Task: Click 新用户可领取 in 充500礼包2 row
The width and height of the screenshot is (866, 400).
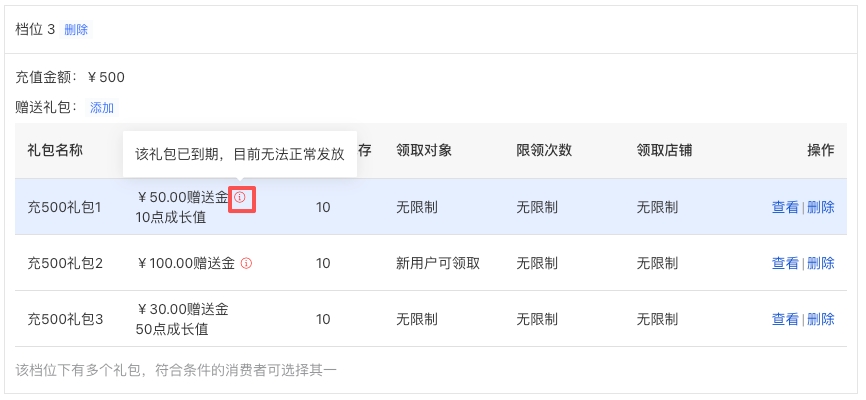Action: click(x=438, y=264)
